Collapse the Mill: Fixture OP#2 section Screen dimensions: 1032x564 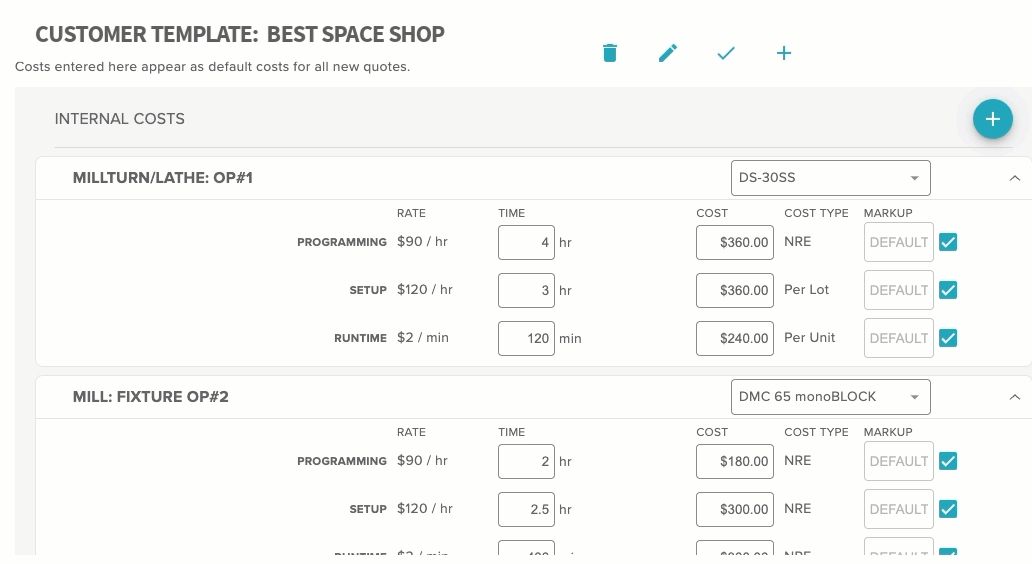pos(1014,397)
